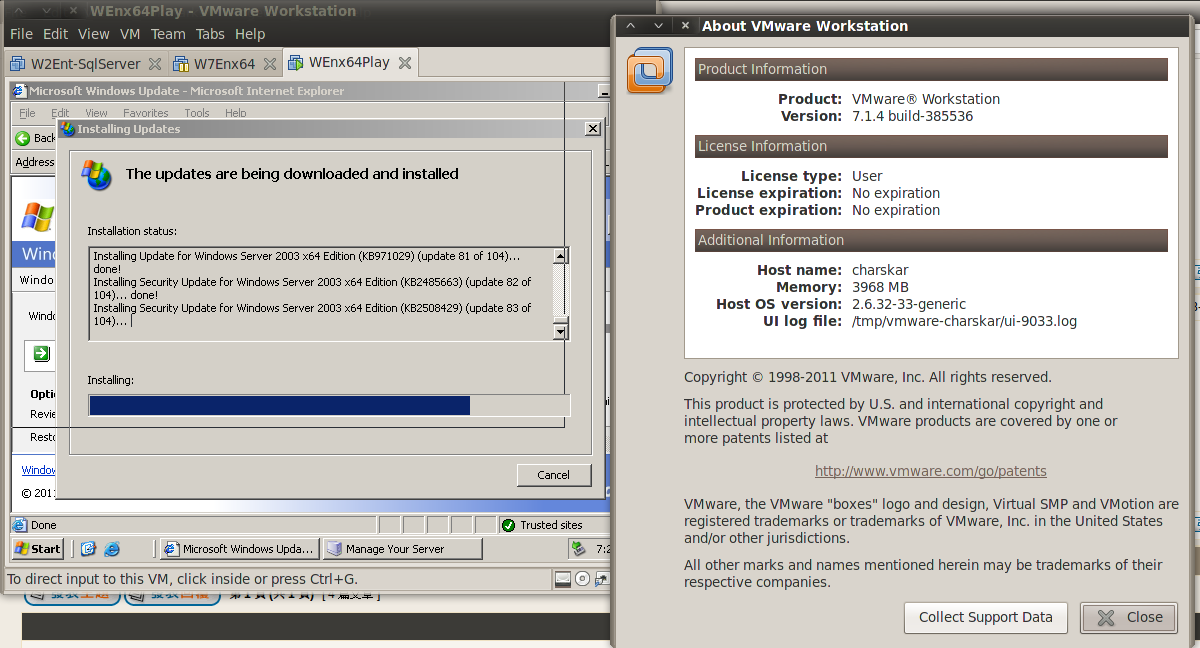Click the W7Enx64 paused VM tab icon
Image resolution: width=1200 pixels, height=648 pixels.
tap(181, 64)
